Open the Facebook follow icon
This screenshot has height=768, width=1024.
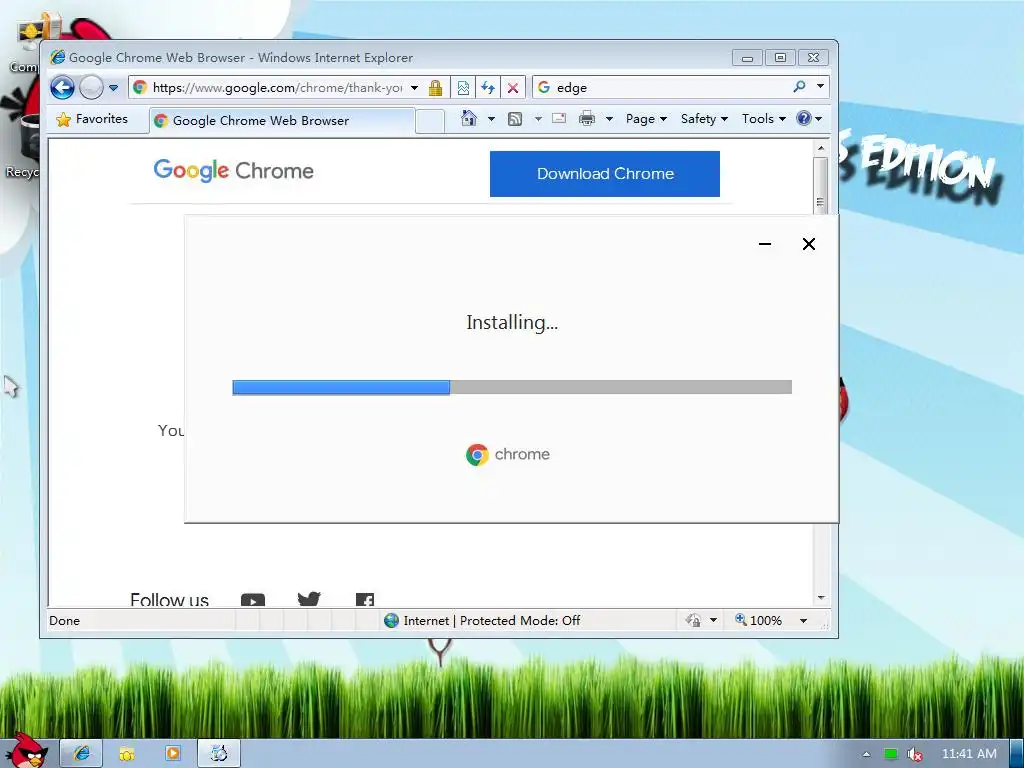[365, 600]
